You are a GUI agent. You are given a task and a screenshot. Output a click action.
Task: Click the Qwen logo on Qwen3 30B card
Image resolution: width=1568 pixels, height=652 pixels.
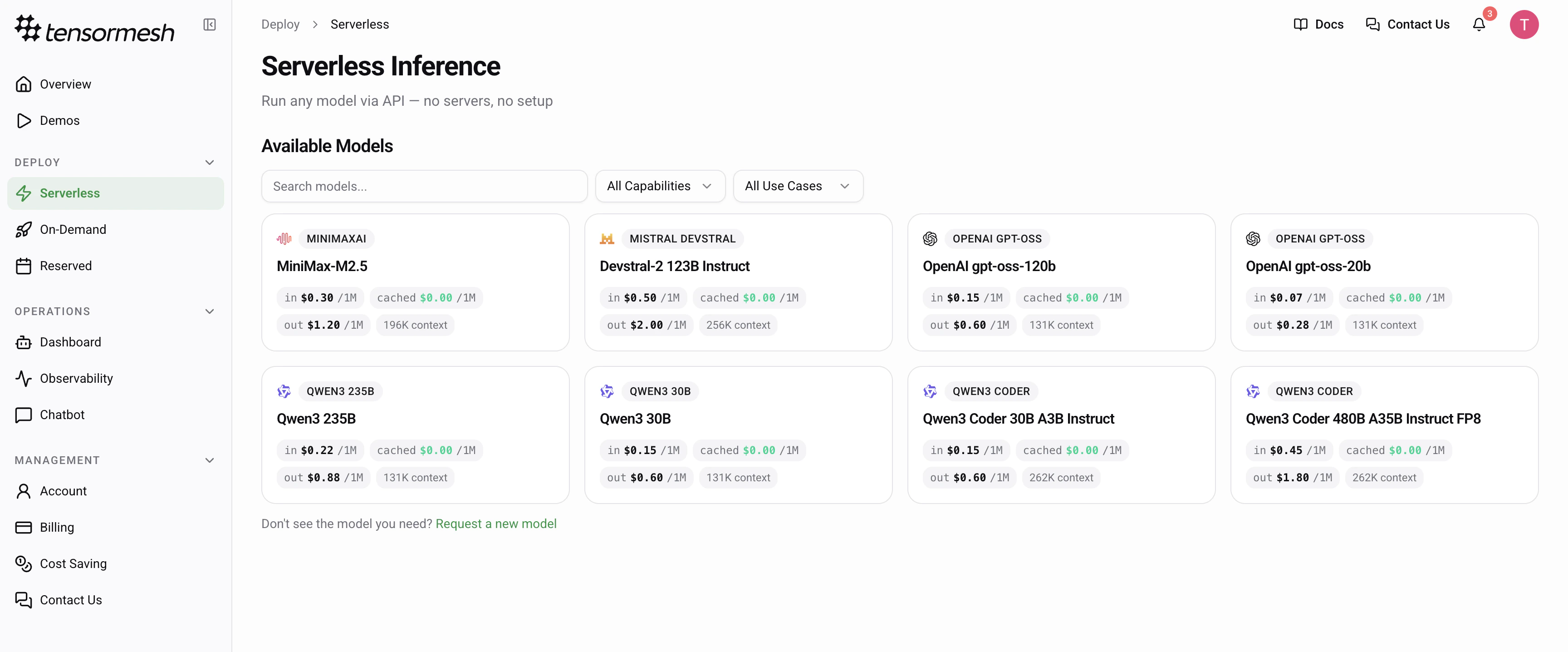click(x=607, y=391)
